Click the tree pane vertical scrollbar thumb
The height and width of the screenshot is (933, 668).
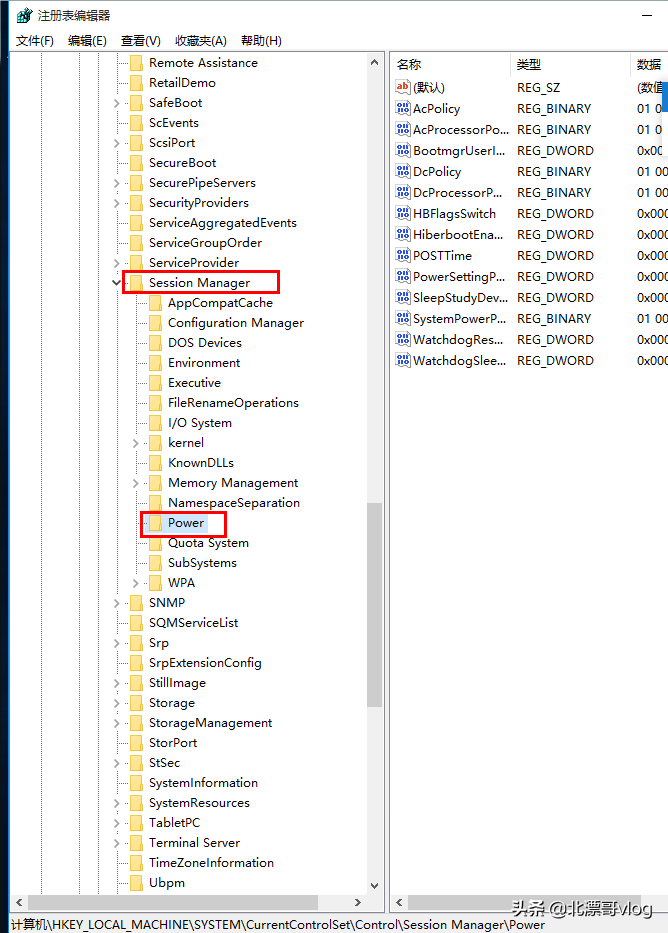374,605
